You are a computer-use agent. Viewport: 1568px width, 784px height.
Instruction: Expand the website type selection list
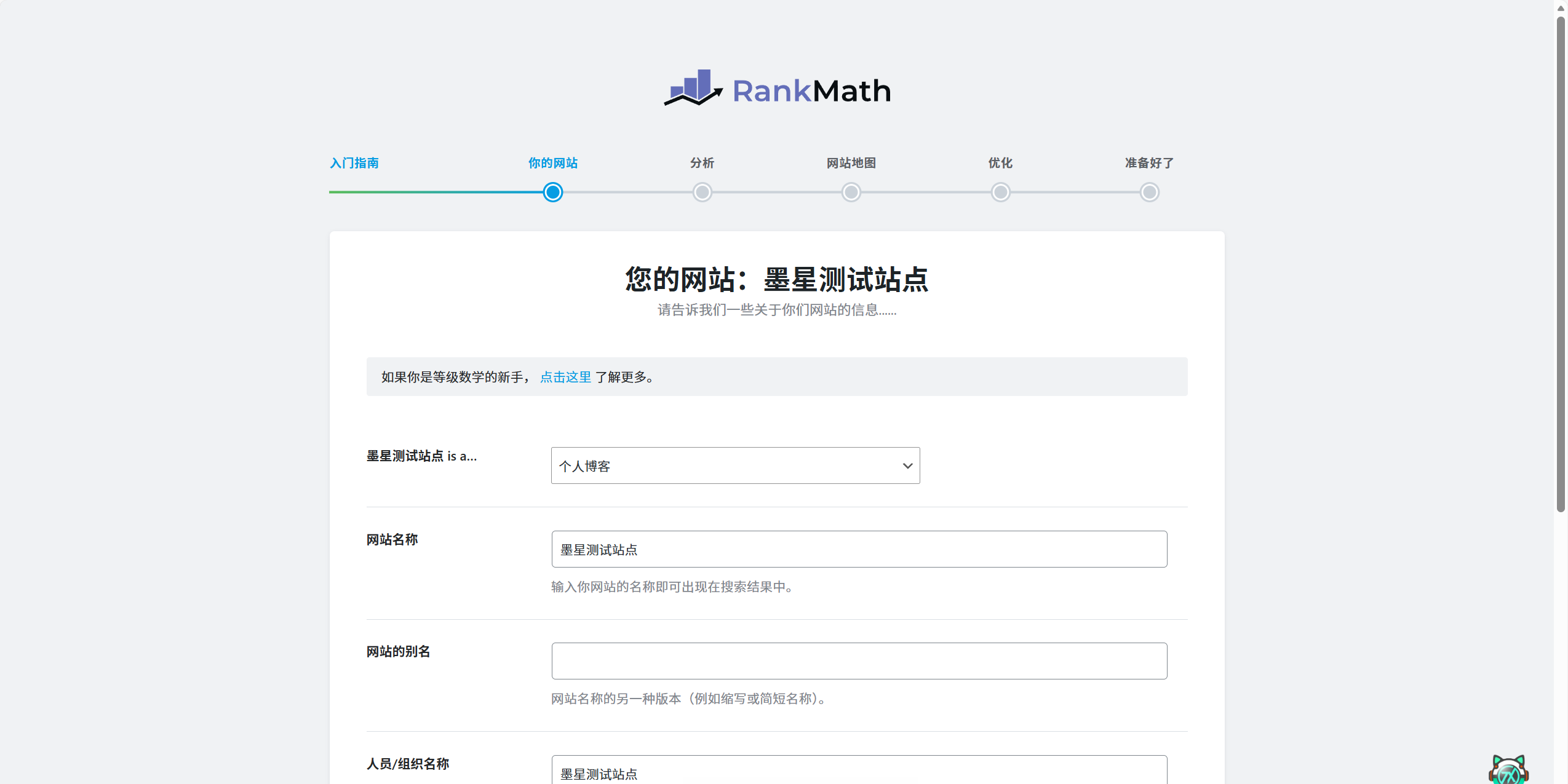point(735,465)
